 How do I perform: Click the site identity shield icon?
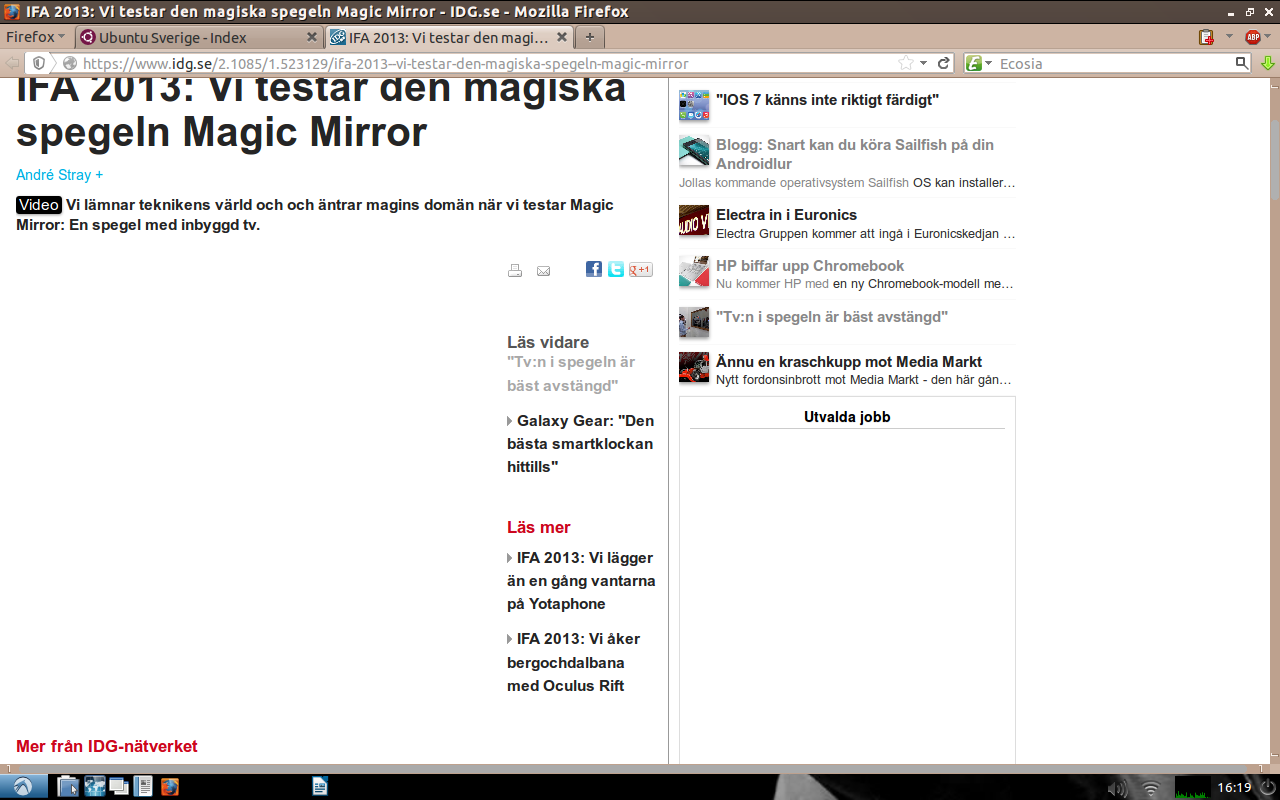39,63
